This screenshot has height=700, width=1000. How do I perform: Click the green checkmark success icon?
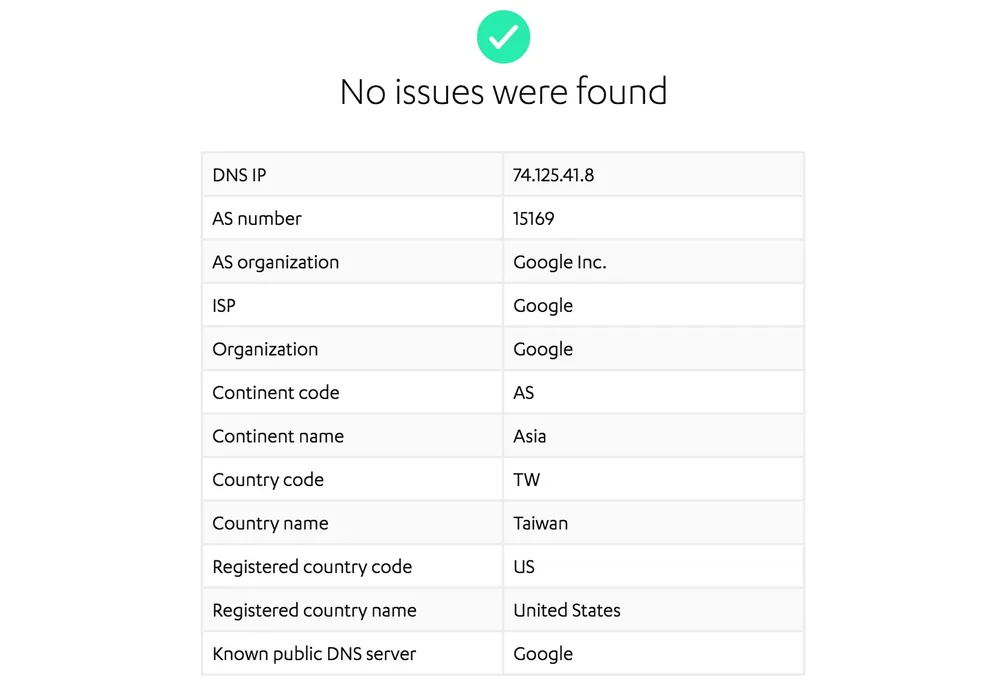pos(503,37)
